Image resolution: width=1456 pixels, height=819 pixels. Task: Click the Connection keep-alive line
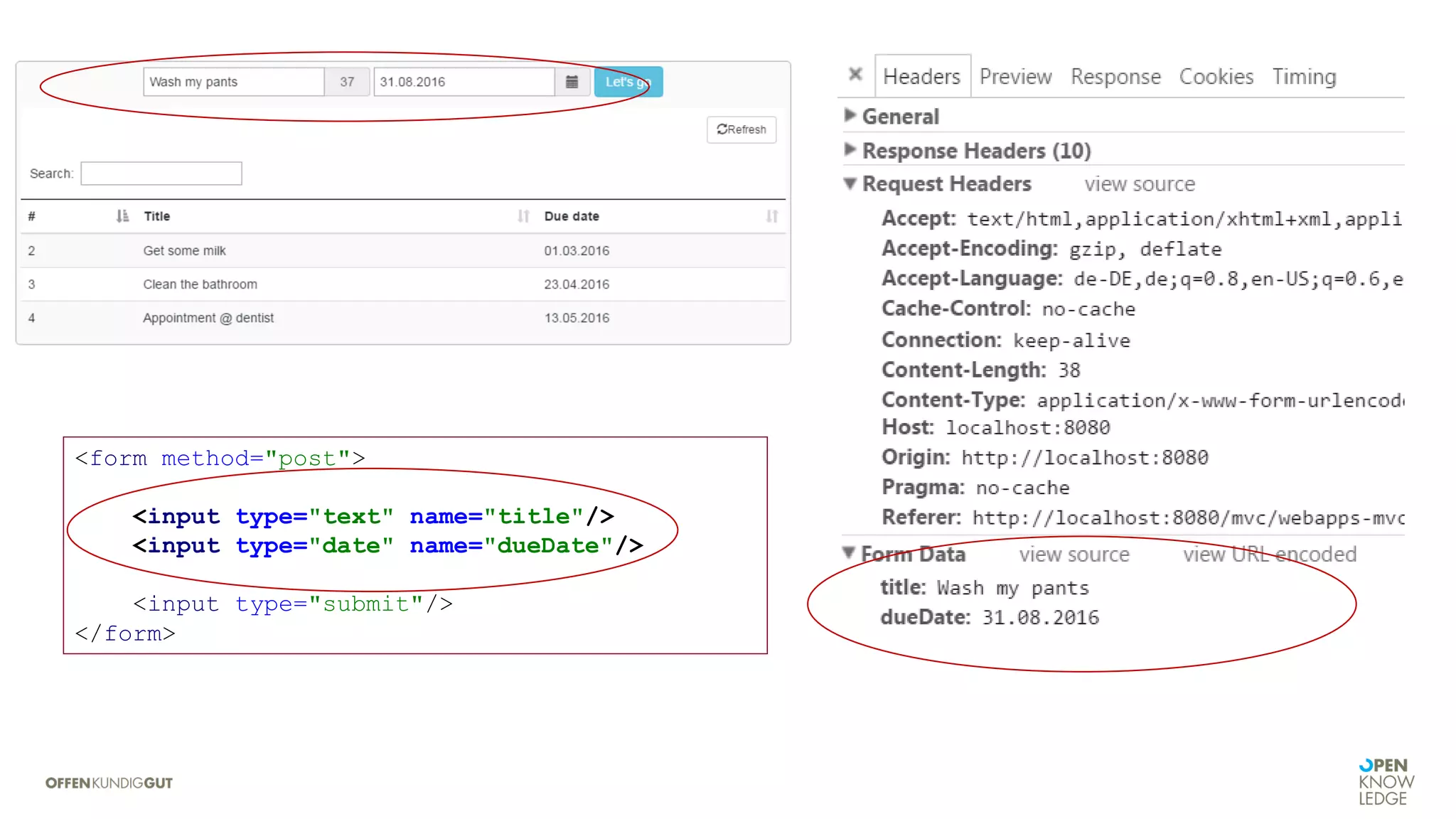point(1006,340)
